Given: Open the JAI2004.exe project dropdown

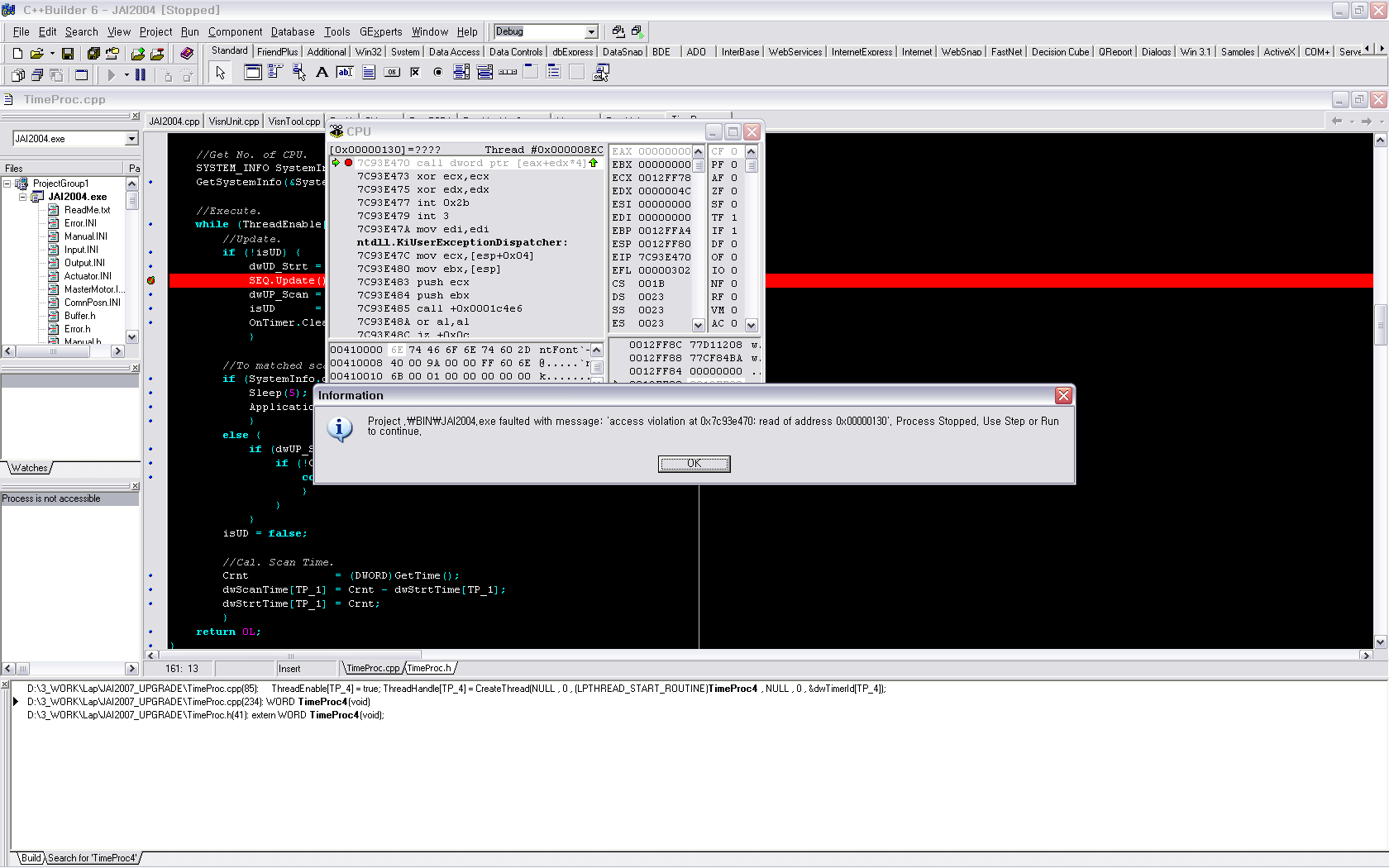Looking at the screenshot, I should click(x=131, y=139).
